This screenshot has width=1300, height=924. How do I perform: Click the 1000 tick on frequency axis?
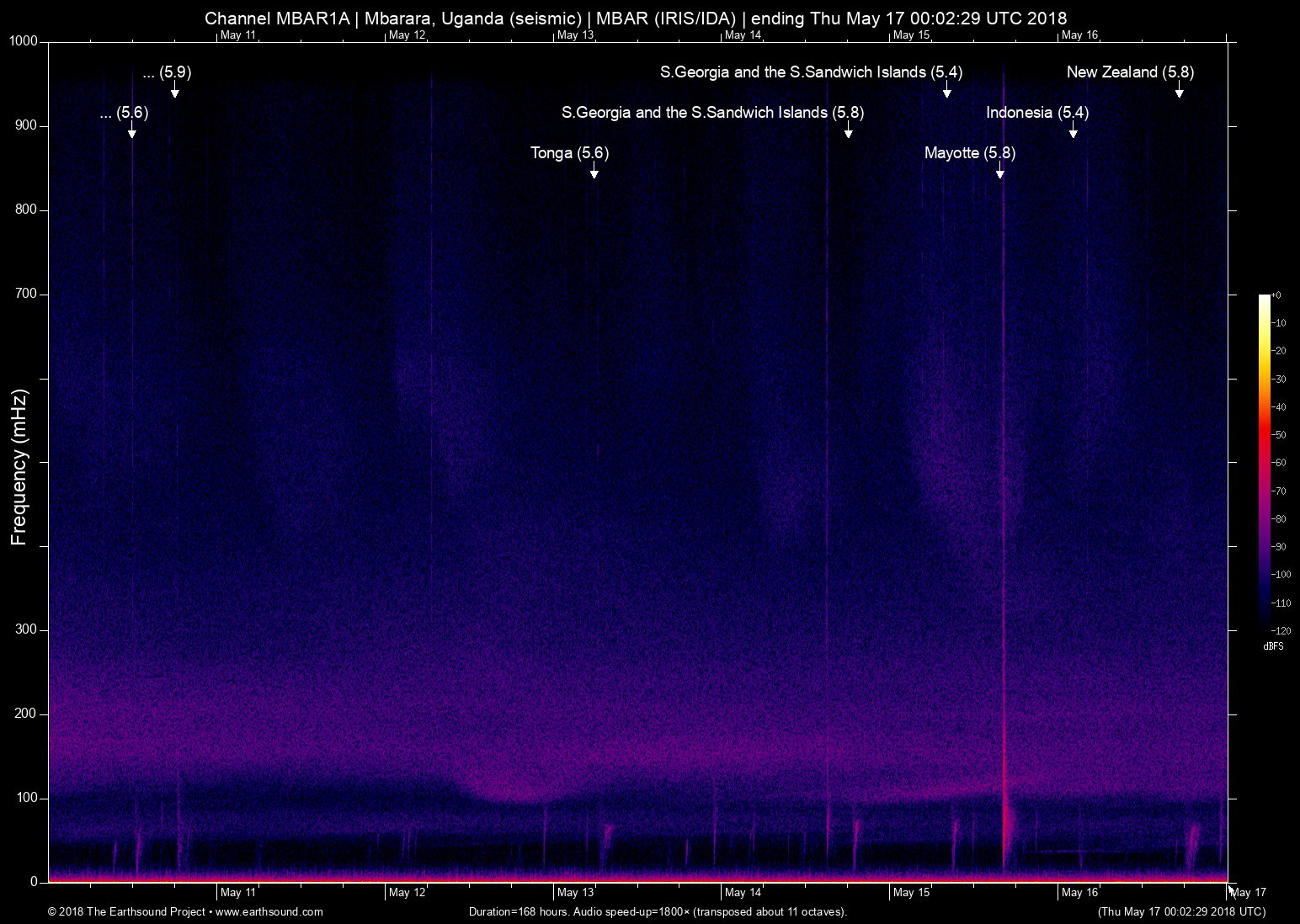tap(24, 41)
